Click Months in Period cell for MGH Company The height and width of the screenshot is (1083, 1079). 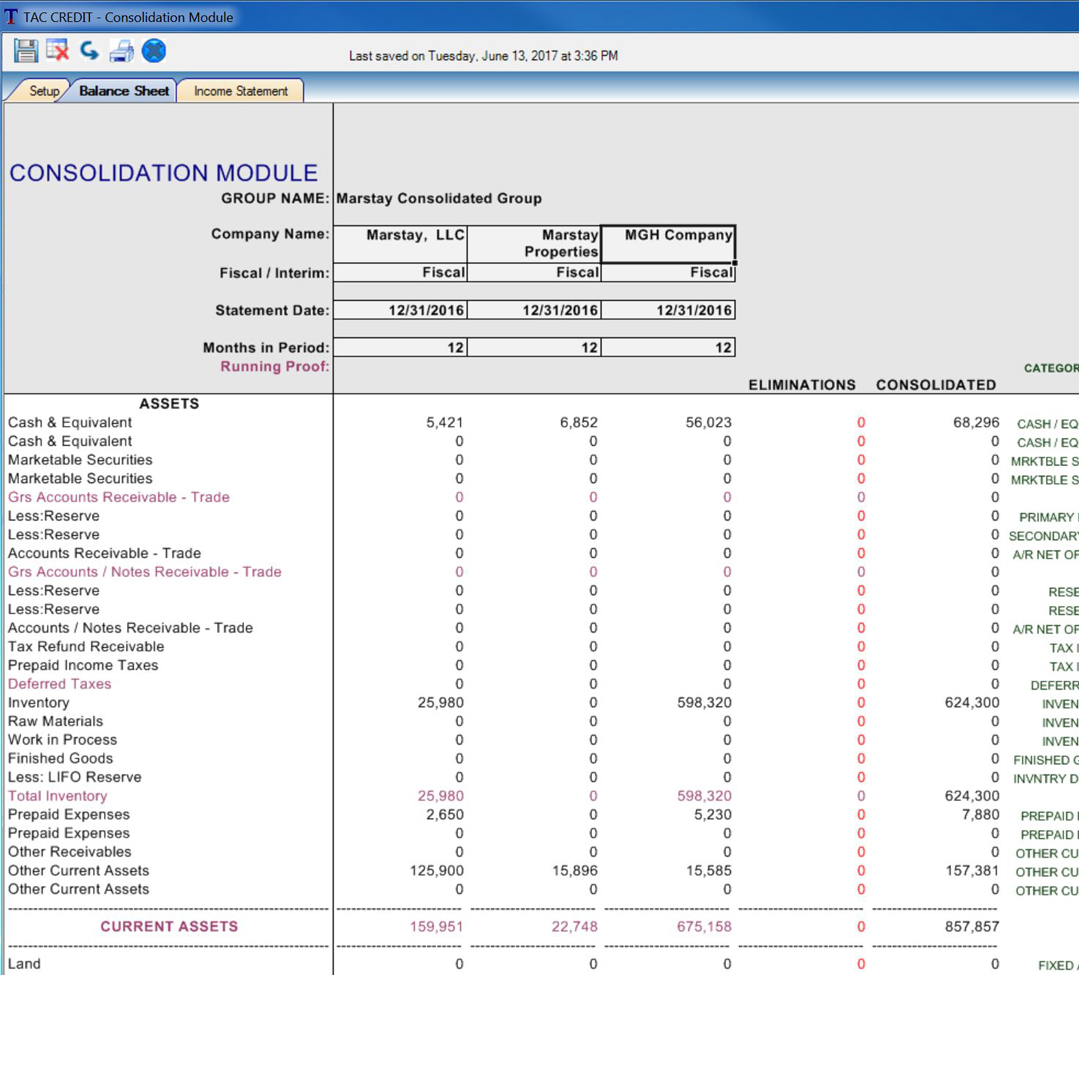(x=668, y=347)
